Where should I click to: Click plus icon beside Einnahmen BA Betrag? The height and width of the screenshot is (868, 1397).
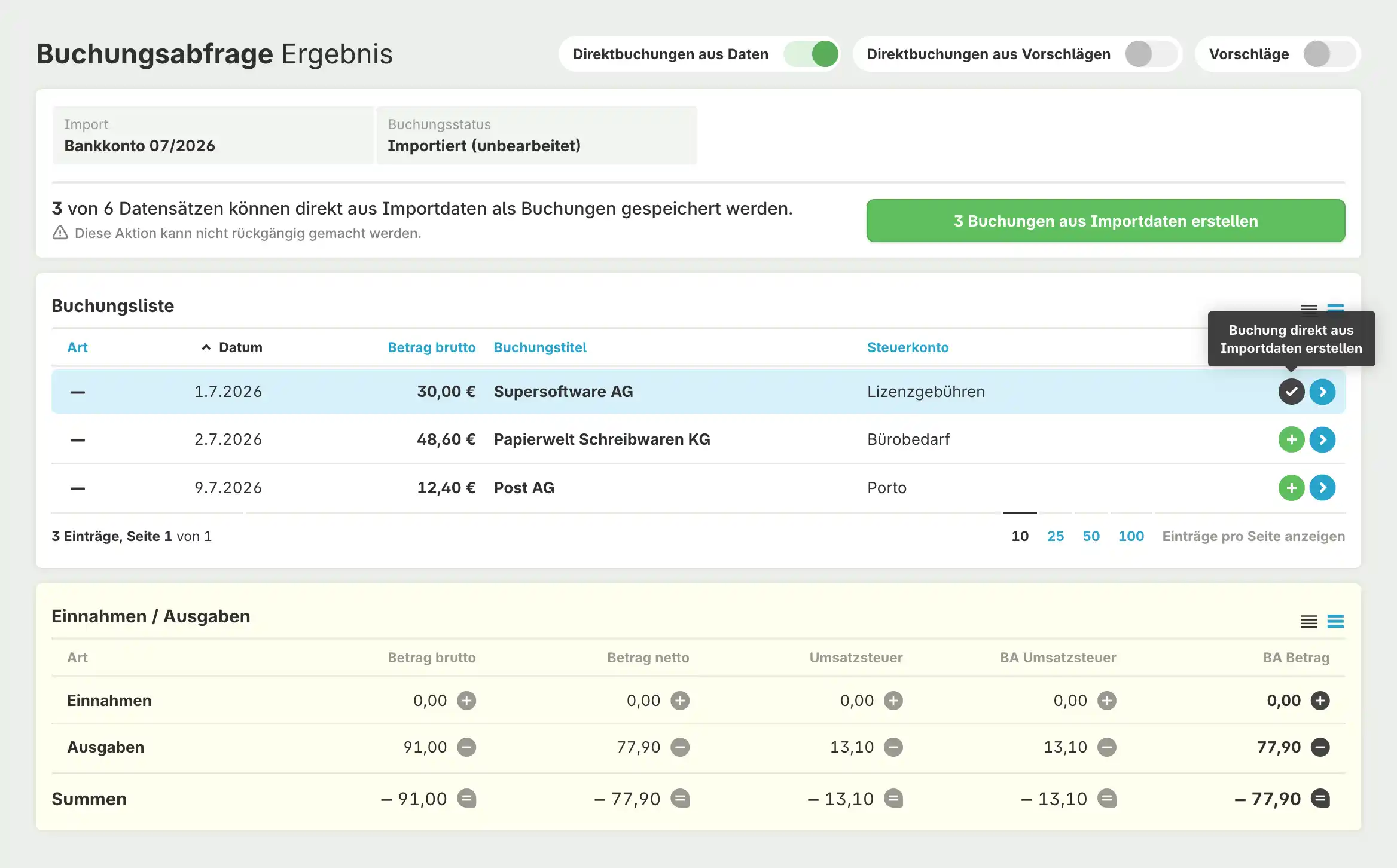(1320, 701)
